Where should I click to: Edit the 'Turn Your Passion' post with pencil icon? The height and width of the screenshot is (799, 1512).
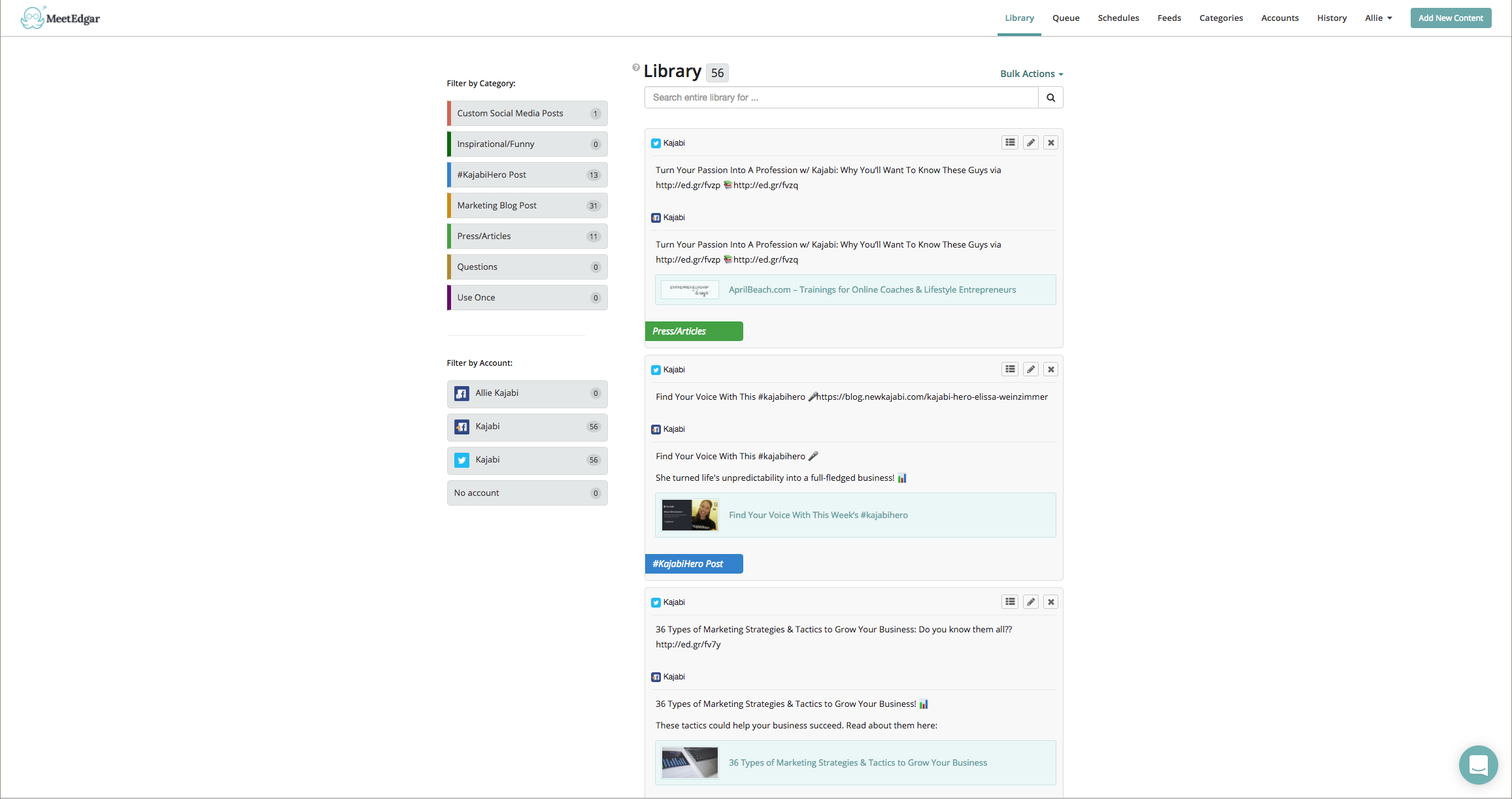[1031, 142]
